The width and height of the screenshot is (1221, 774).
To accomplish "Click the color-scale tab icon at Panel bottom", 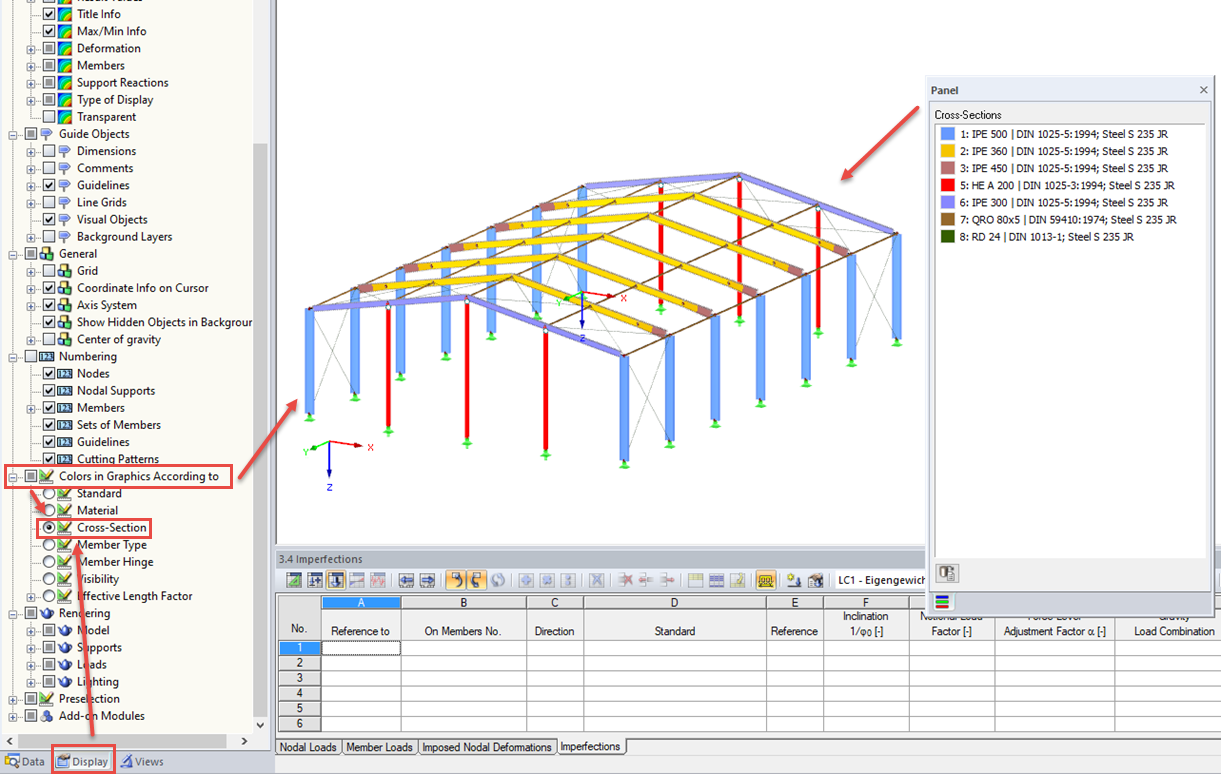I will (x=942, y=601).
